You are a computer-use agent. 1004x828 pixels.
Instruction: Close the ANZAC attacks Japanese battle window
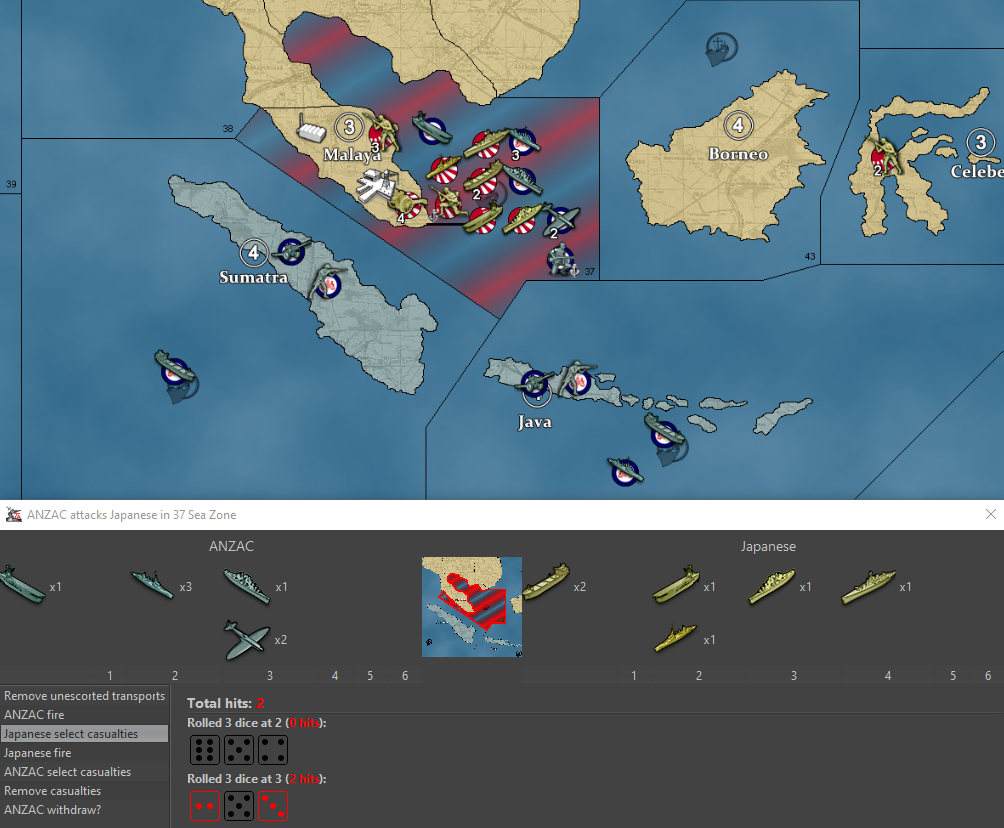click(x=990, y=514)
